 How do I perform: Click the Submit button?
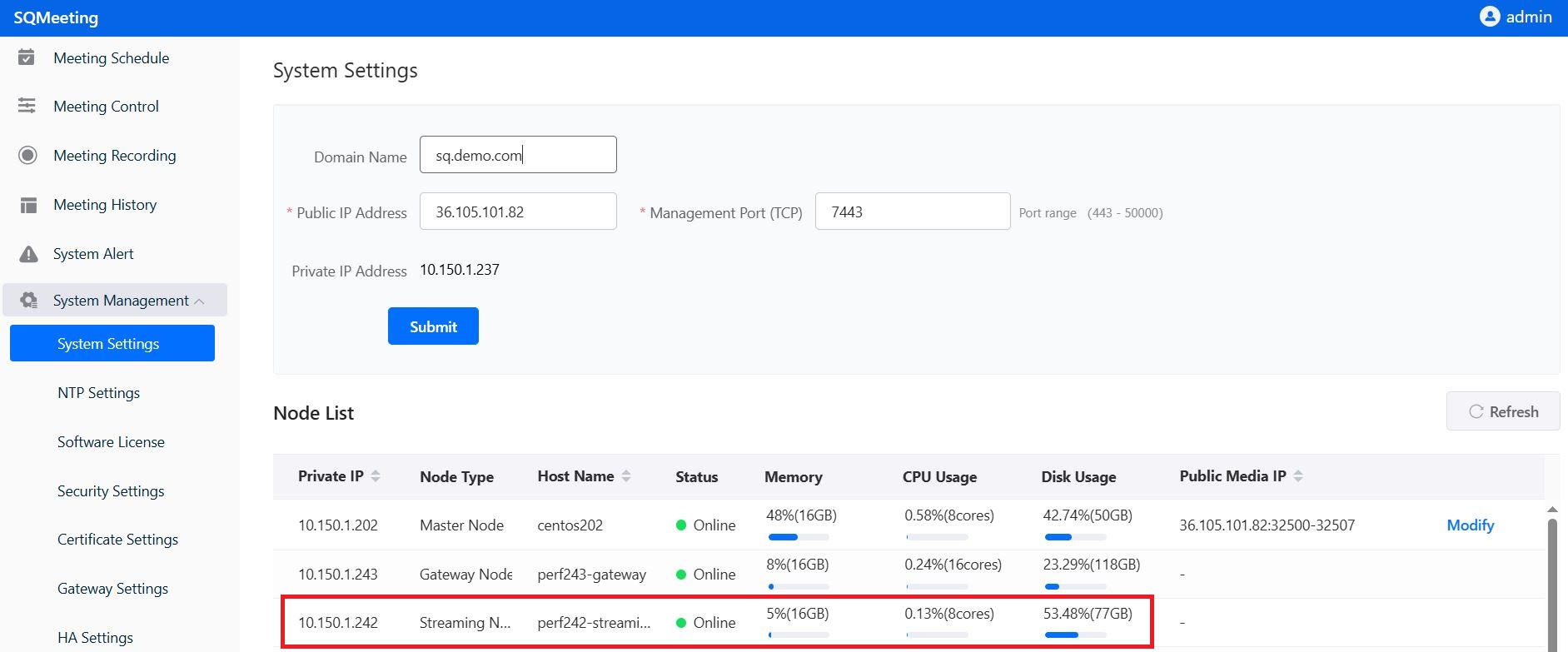[x=433, y=326]
